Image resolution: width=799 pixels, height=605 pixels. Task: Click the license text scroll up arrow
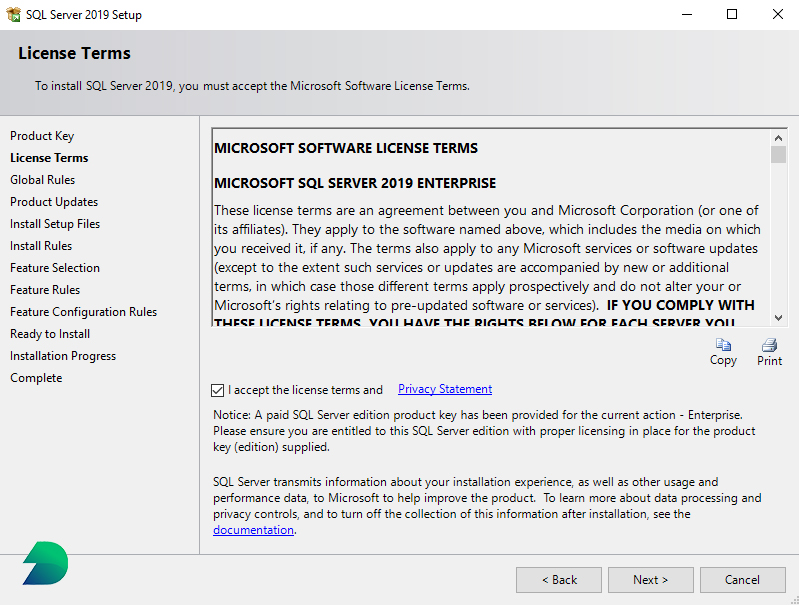coord(778,138)
